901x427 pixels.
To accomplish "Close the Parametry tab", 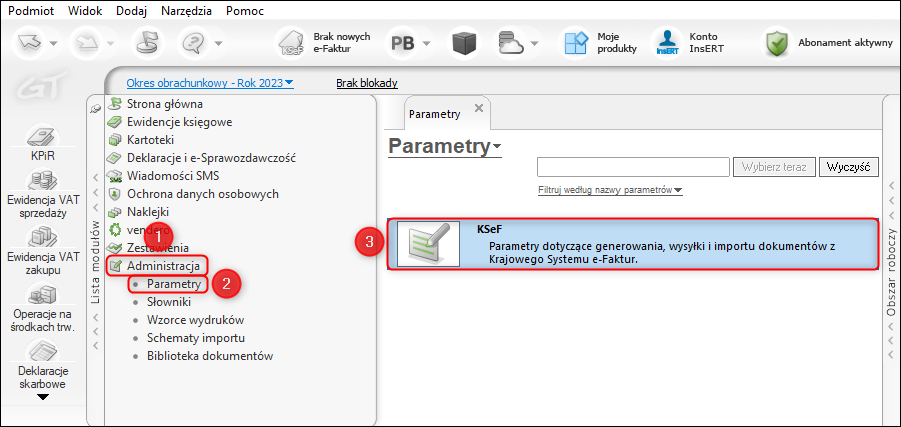I will [479, 108].
